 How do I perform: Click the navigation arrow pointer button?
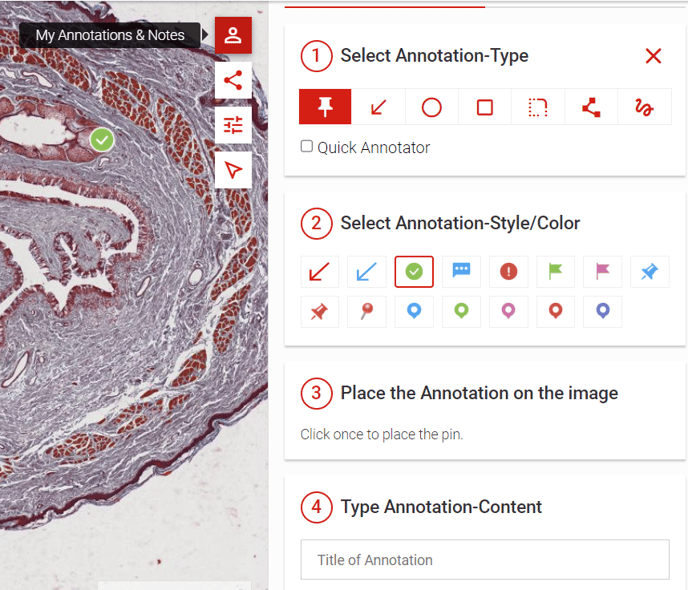pos(233,170)
